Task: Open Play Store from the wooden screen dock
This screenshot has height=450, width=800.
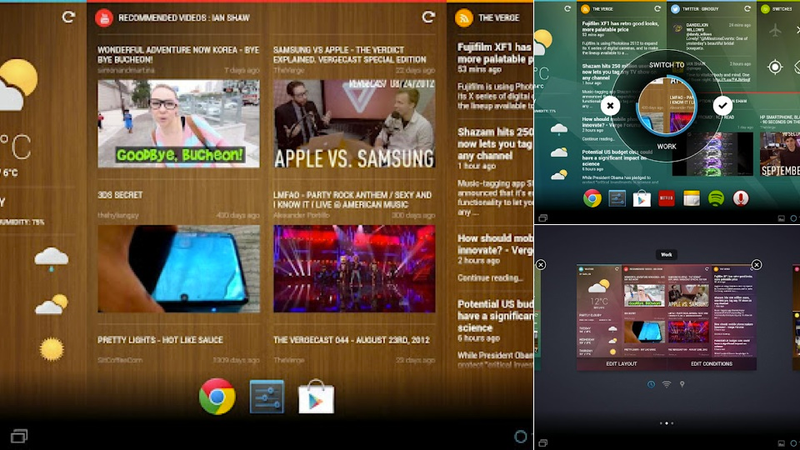Action: (x=316, y=396)
